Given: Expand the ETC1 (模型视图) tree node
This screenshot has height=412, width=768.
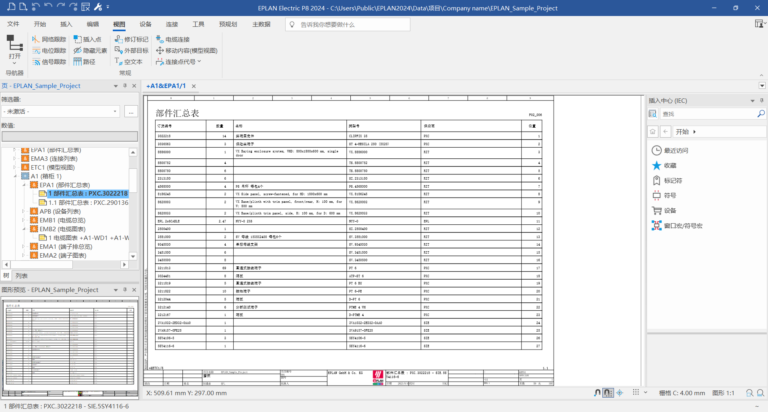Looking at the screenshot, I should [x=15, y=168].
